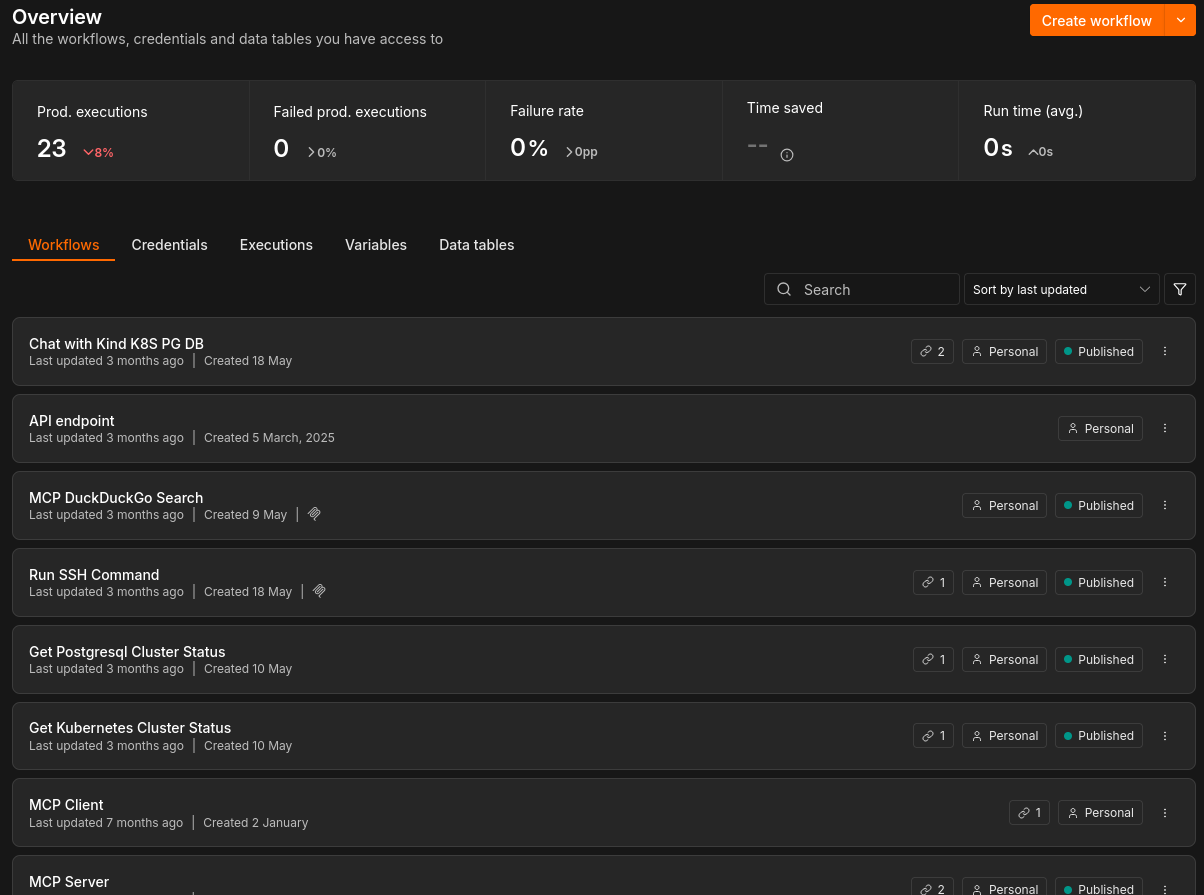Click Personal badge on Run SSH Command
The height and width of the screenshot is (895, 1204).
click(1004, 582)
